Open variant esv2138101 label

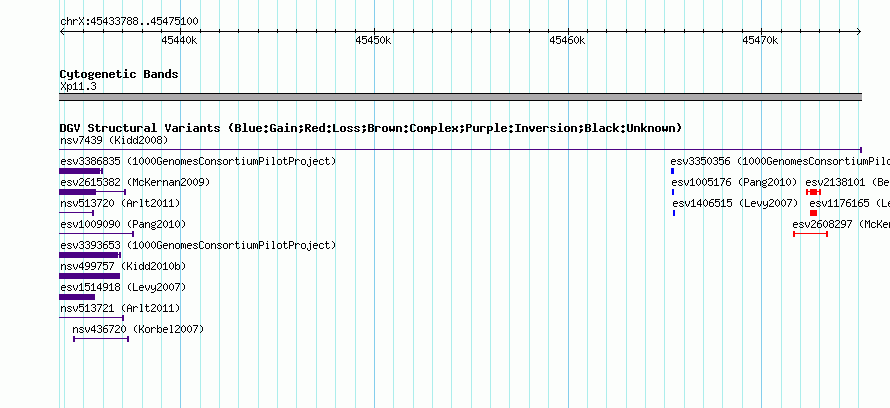pos(847,182)
